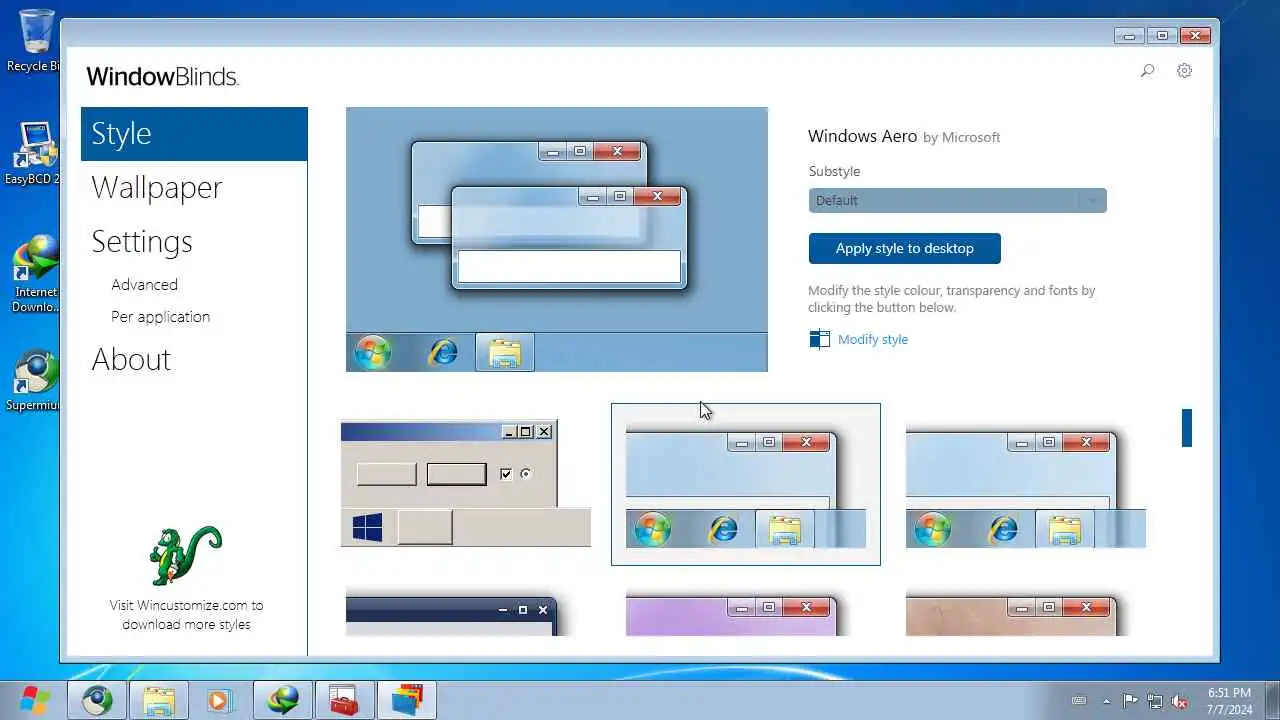This screenshot has height=720, width=1280.
Task: Click the muted volume tray icon
Action: 1179,701
